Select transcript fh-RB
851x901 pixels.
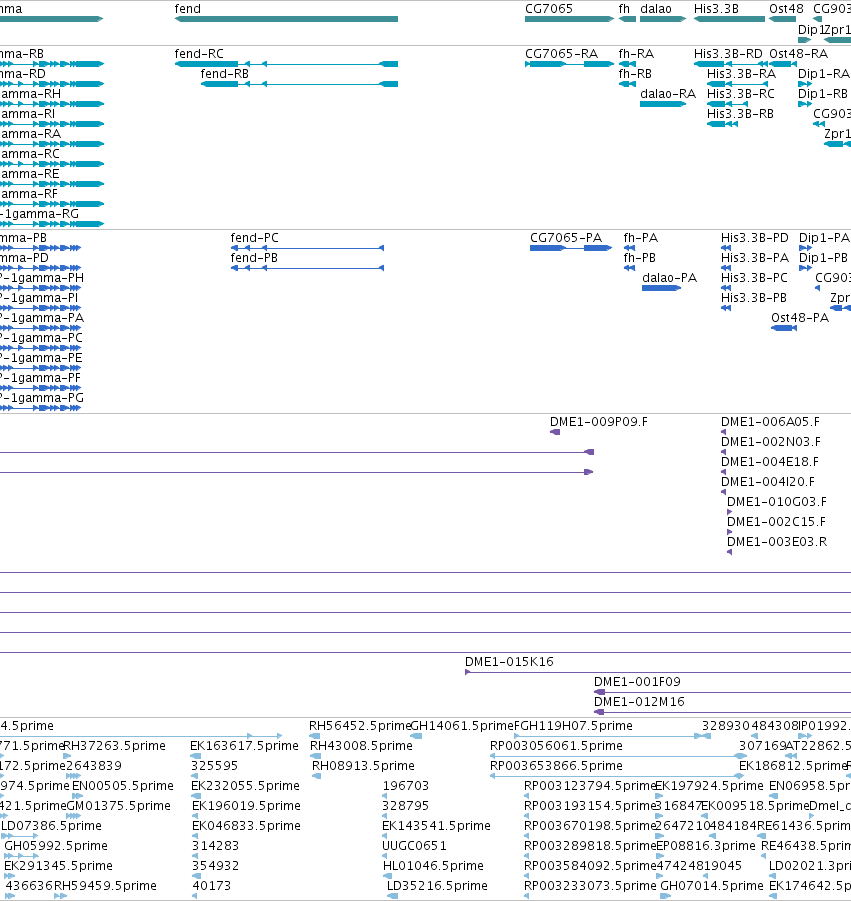[x=627, y=84]
